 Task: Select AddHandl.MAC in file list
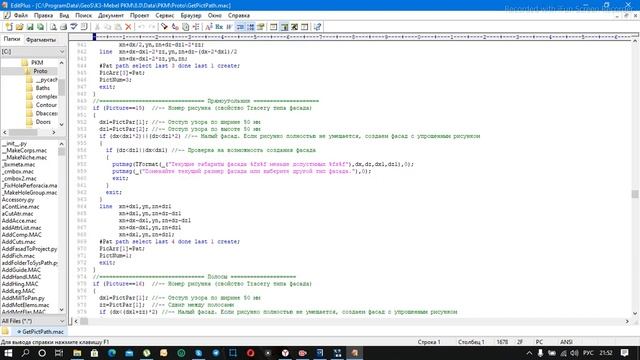pyautogui.click(x=21, y=277)
